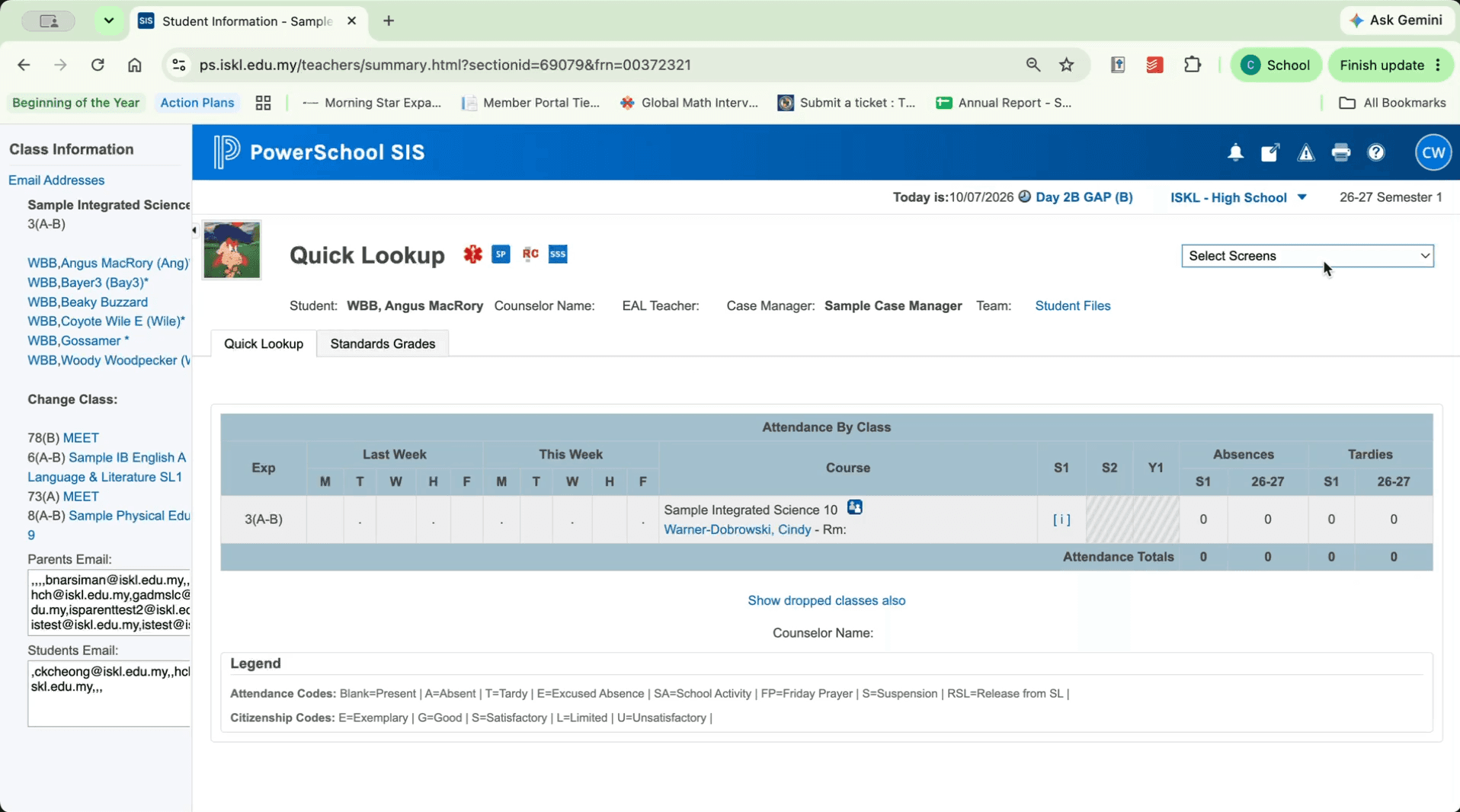Open teacher link Warner-Dobrowski, Cindy
The height and width of the screenshot is (812, 1460).
737,529
